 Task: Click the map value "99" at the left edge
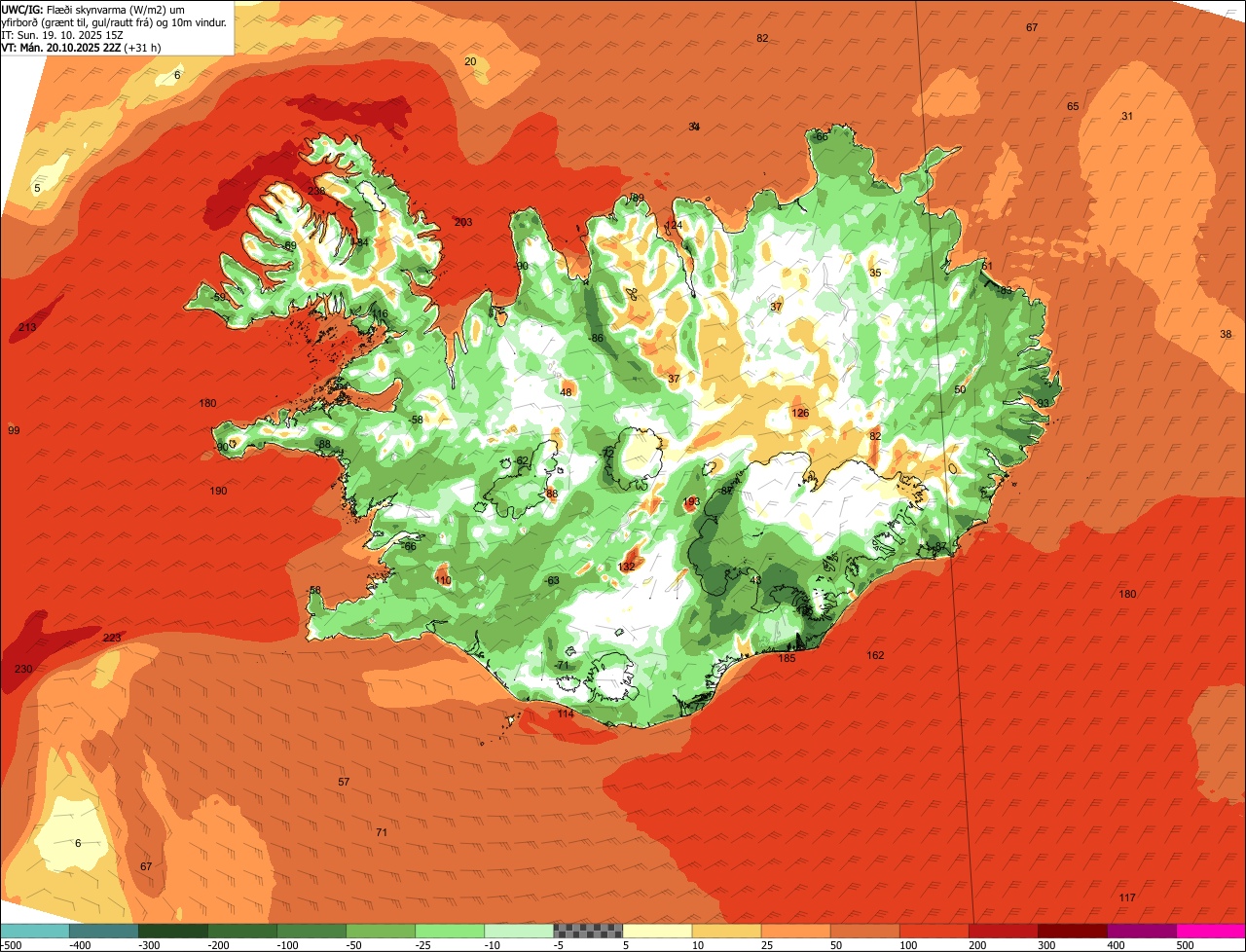(x=14, y=431)
